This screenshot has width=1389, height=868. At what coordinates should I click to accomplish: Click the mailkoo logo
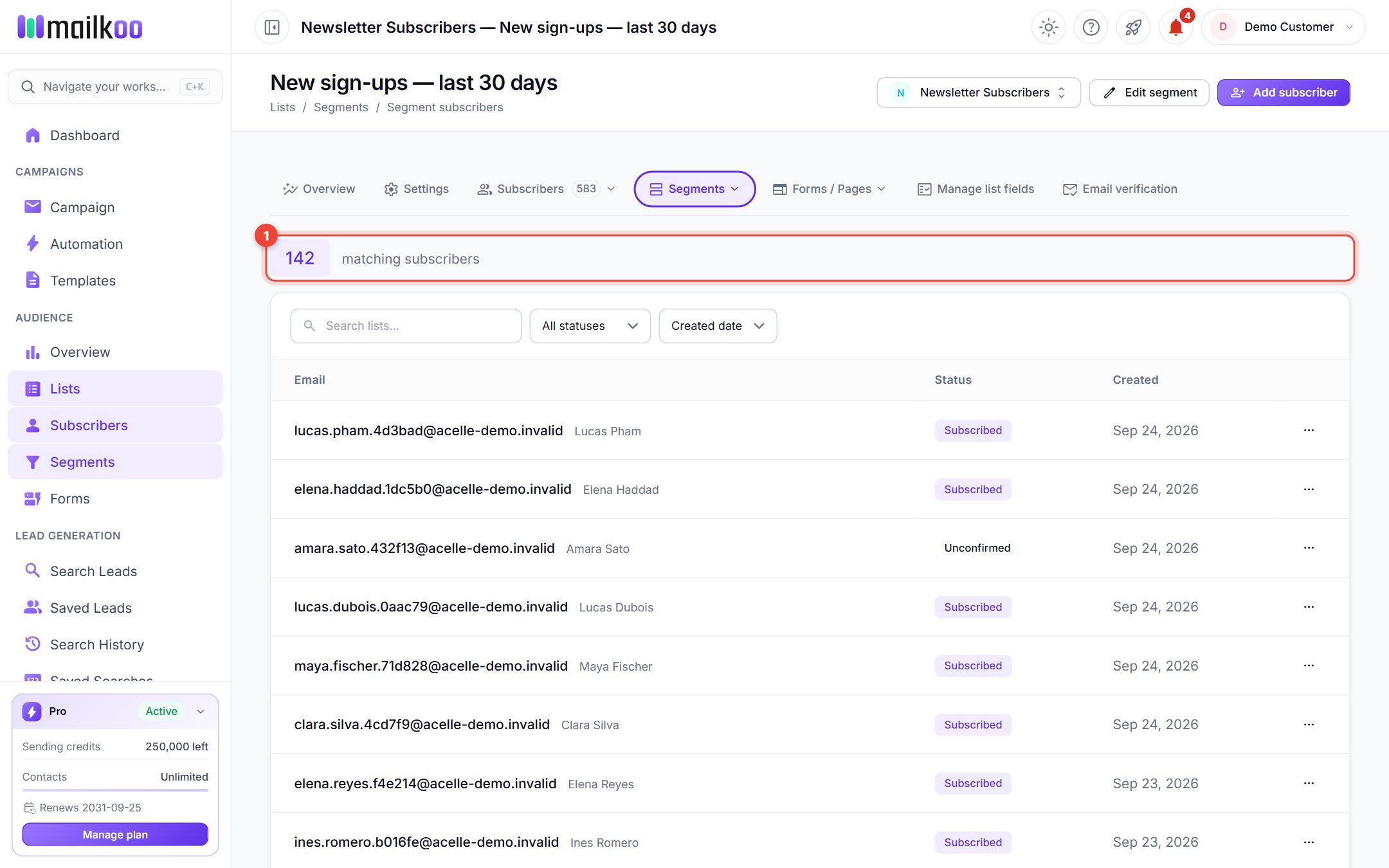click(80, 27)
